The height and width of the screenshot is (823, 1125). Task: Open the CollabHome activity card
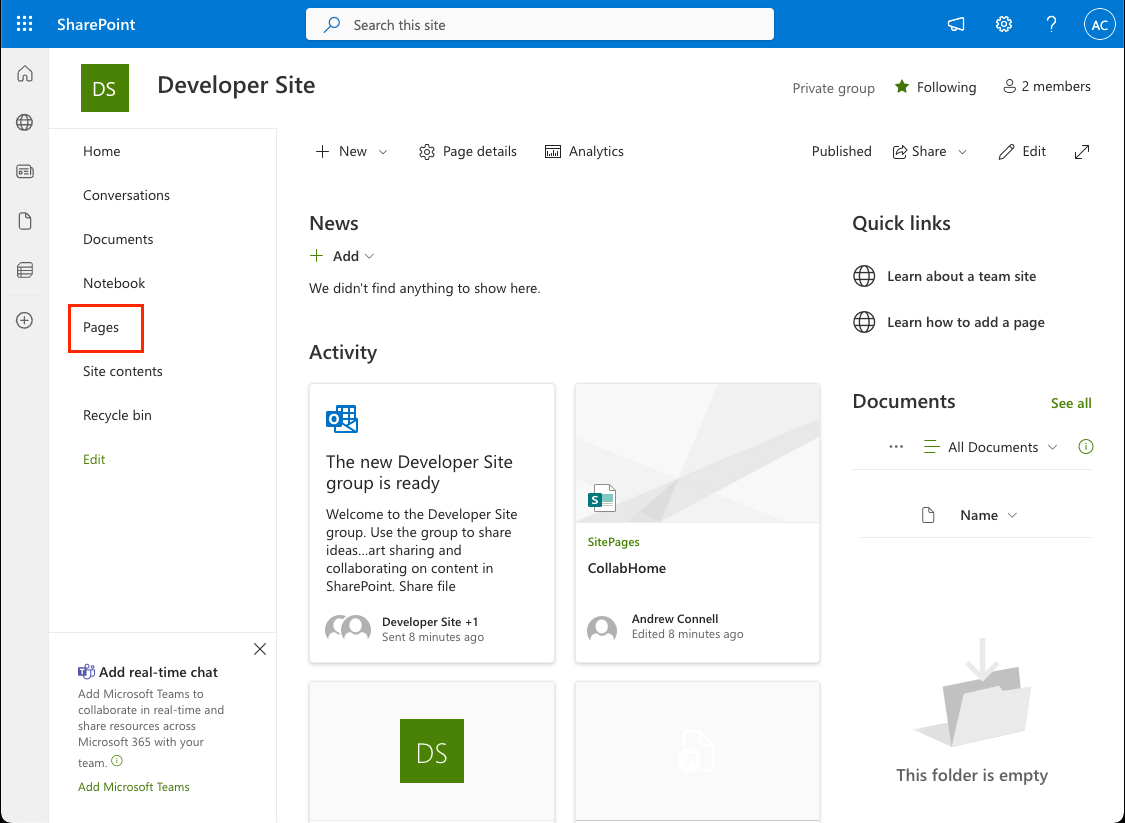697,523
